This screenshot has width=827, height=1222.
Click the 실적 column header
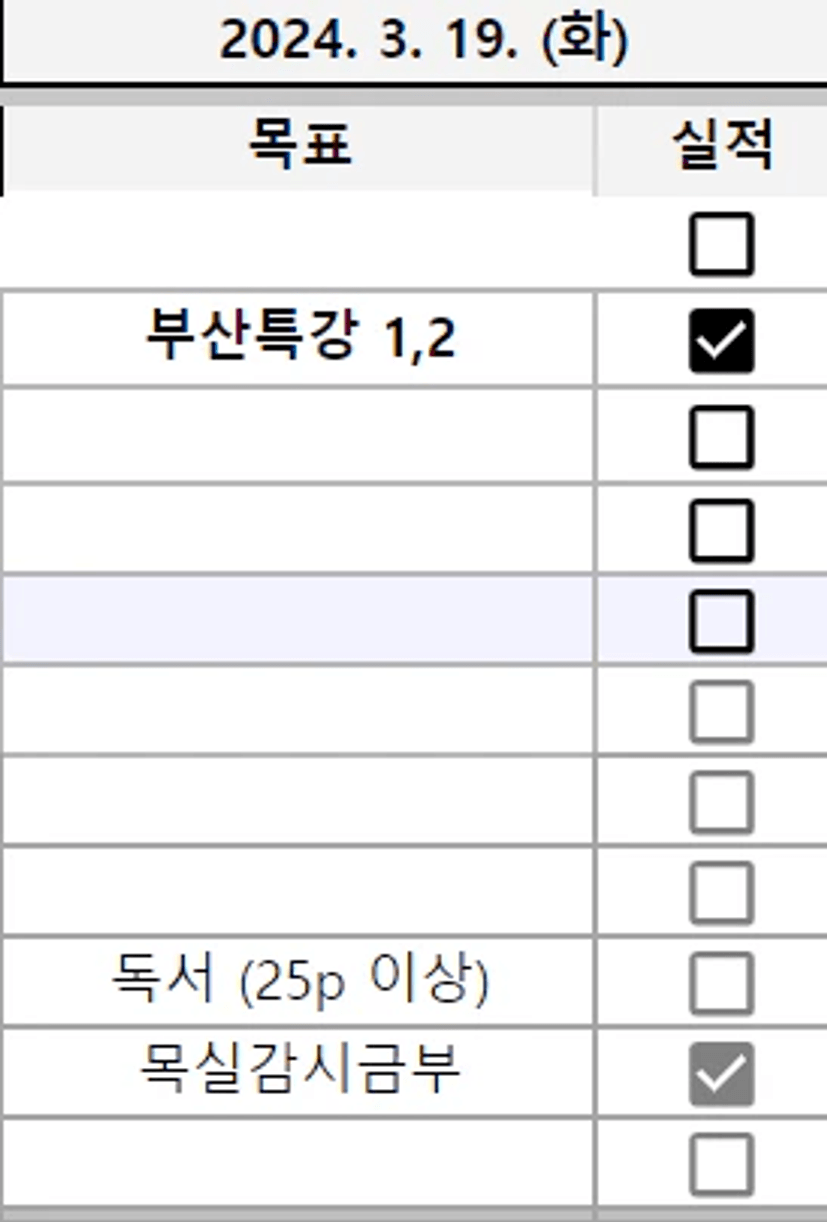721,148
